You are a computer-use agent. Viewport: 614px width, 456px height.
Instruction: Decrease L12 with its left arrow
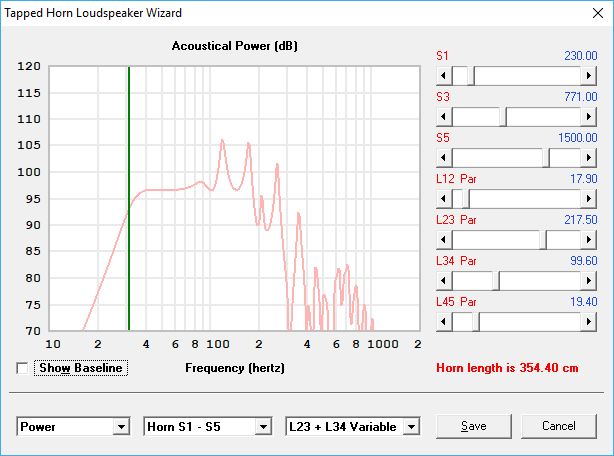tap(444, 199)
